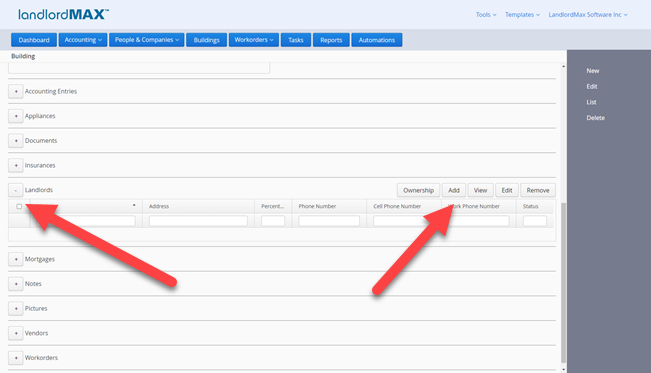651x373 pixels.
Task: Click the View landlord button
Action: [x=480, y=190]
